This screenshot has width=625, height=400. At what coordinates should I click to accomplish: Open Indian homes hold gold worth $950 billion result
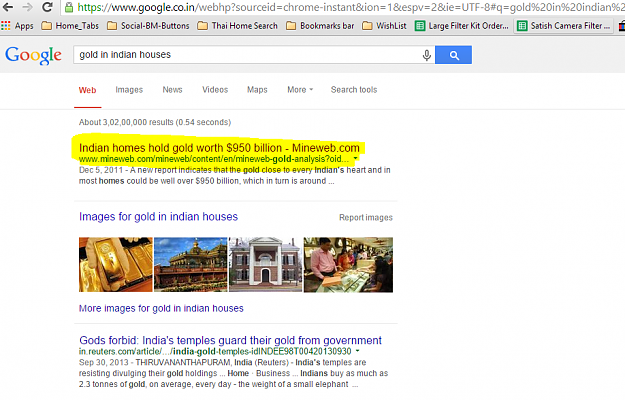pyautogui.click(x=219, y=148)
